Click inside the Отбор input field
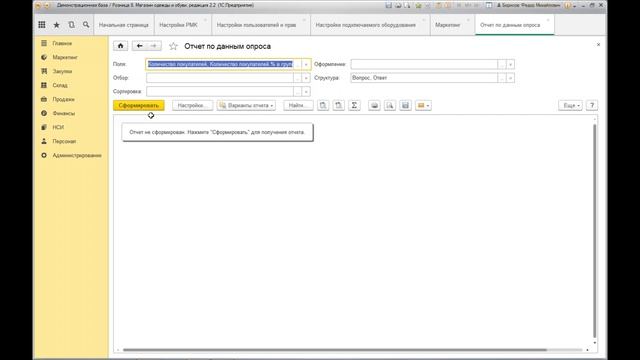 (x=220, y=78)
